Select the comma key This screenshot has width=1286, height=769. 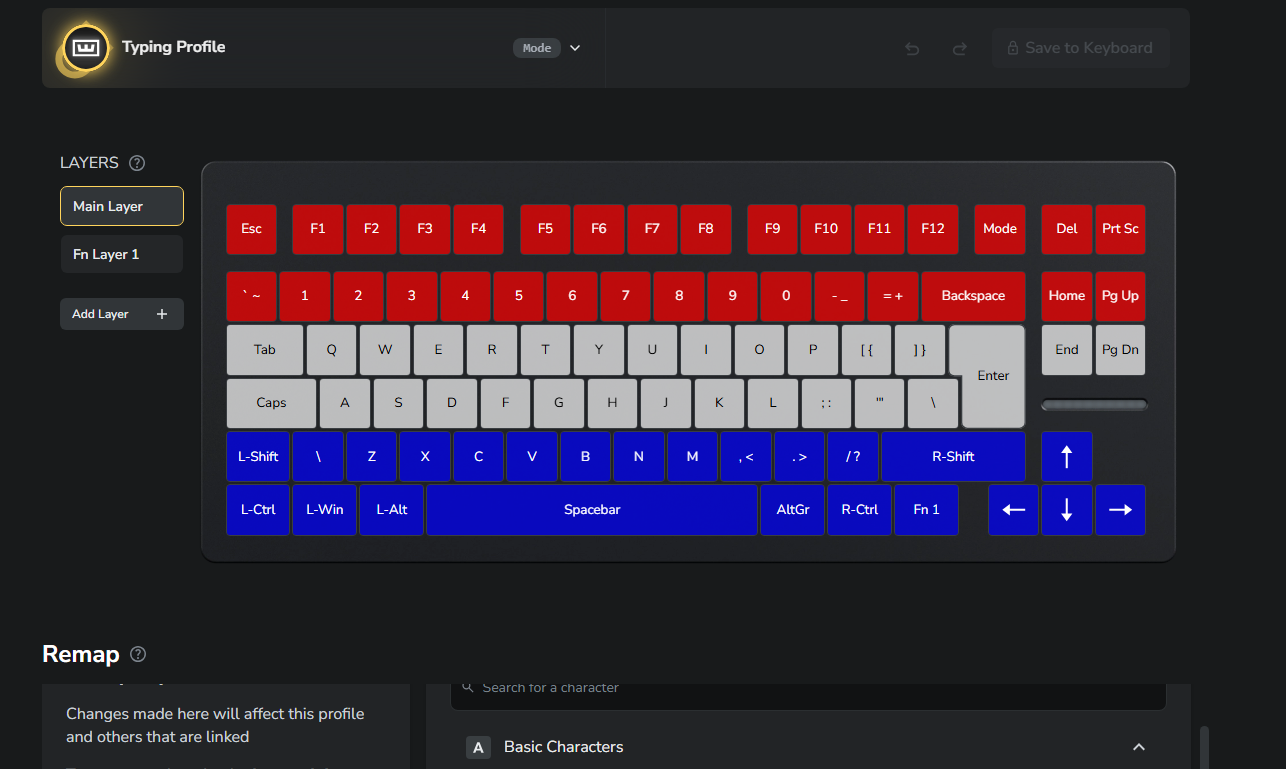[x=746, y=456]
